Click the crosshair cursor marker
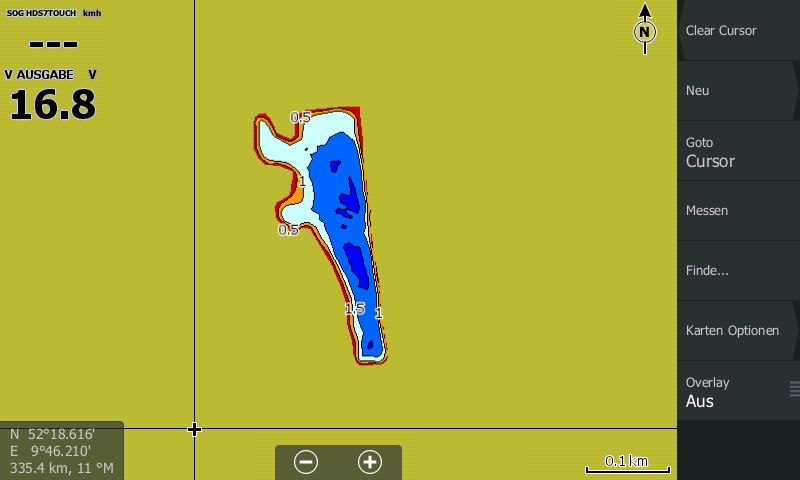This screenshot has height=480, width=800. [194, 429]
